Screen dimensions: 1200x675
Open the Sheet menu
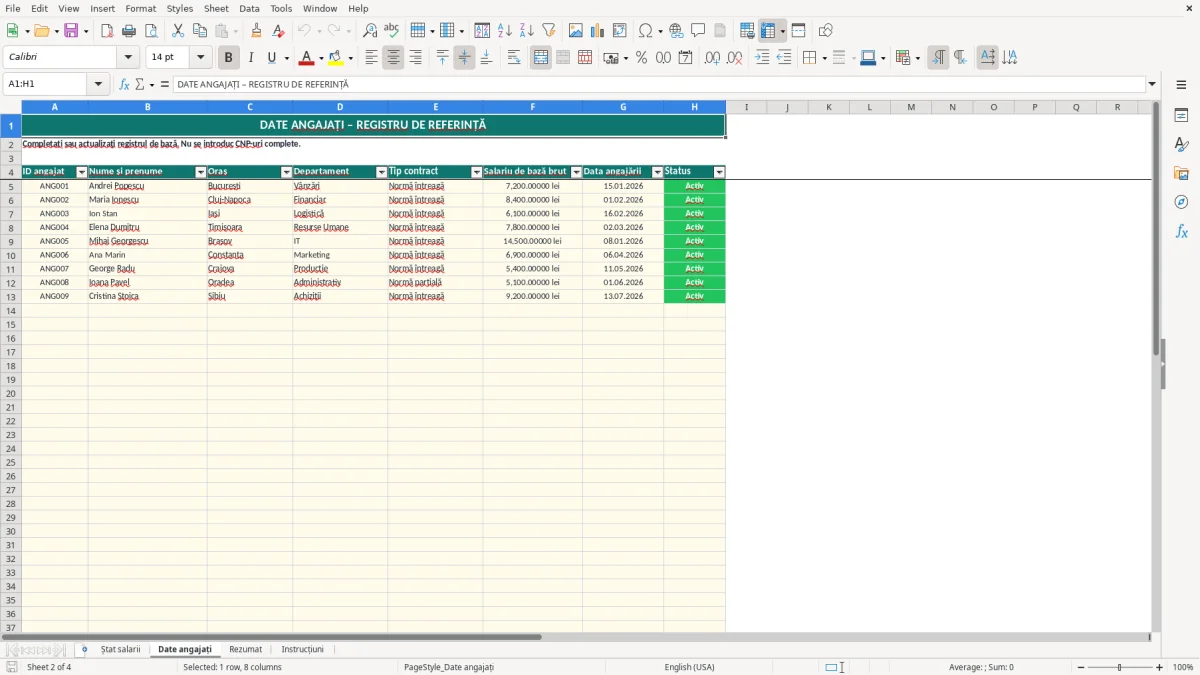pyautogui.click(x=217, y=8)
